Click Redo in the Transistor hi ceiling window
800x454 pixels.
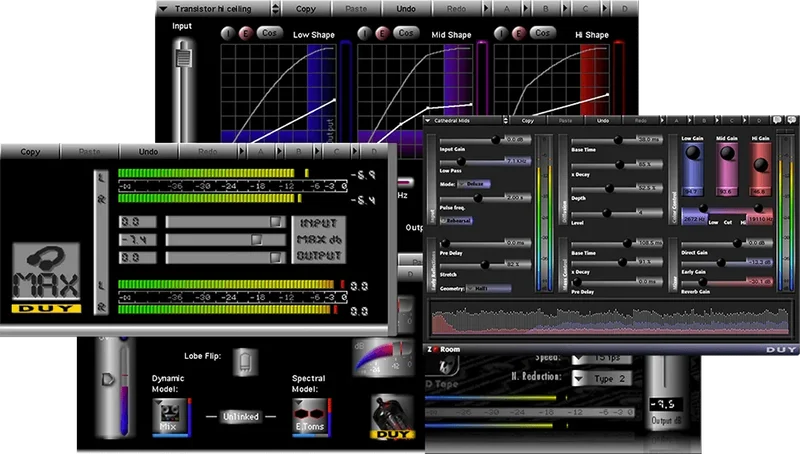click(x=456, y=9)
